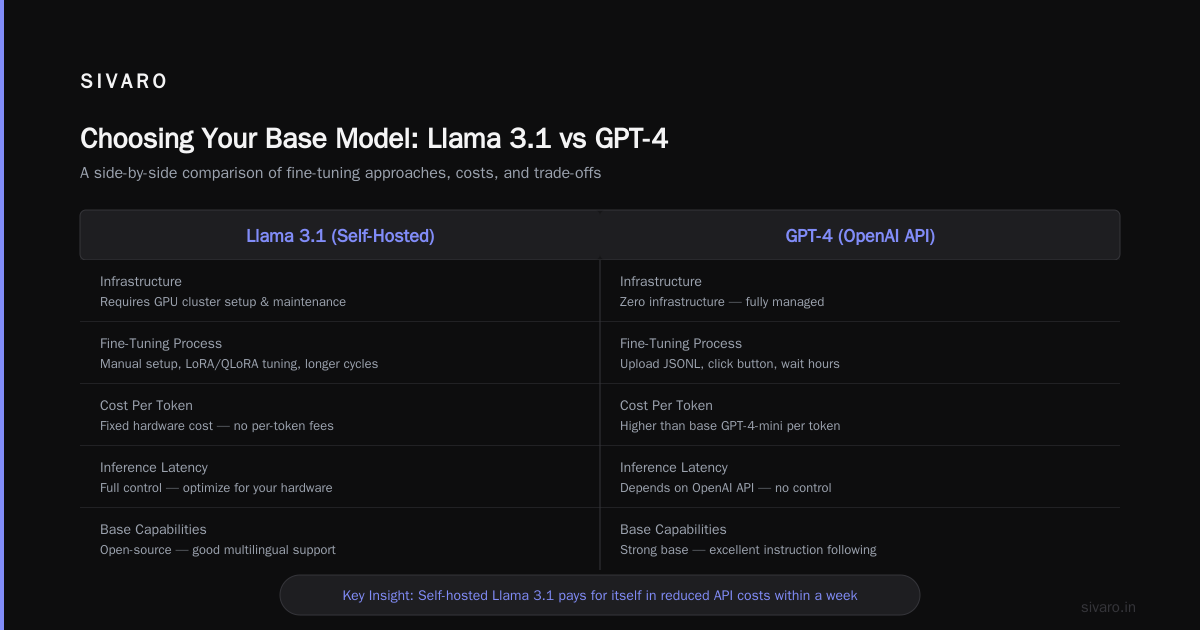
Task: Click 'Open-source — good multilingual support'
Action: tap(218, 550)
